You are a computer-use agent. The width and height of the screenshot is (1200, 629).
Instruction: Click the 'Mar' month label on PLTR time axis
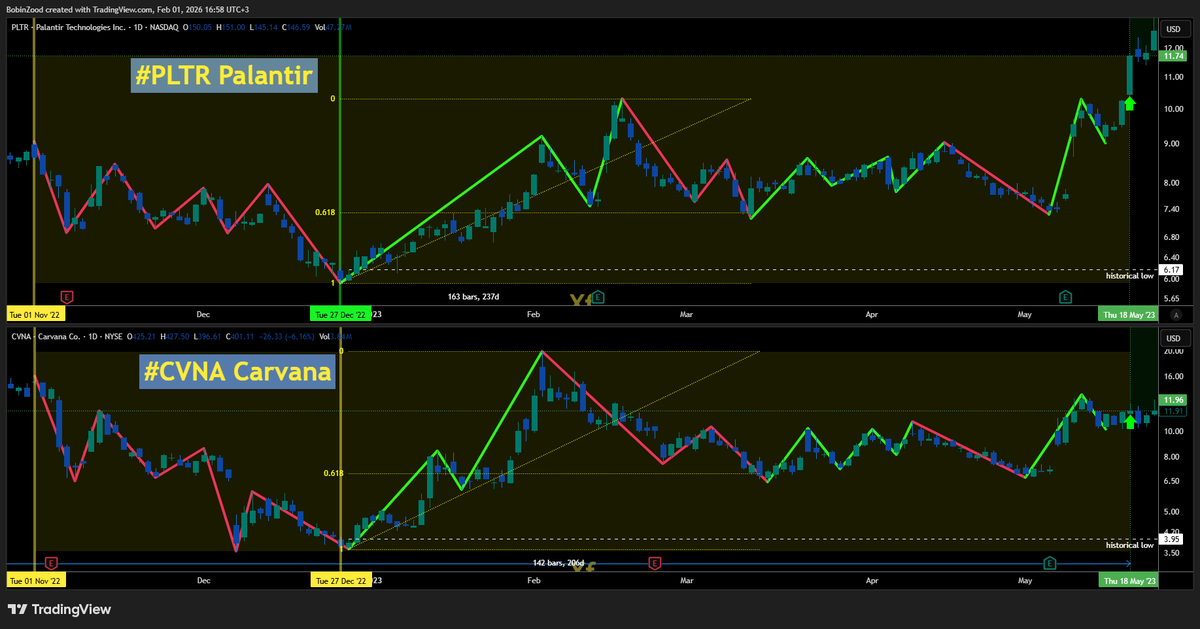pos(686,313)
